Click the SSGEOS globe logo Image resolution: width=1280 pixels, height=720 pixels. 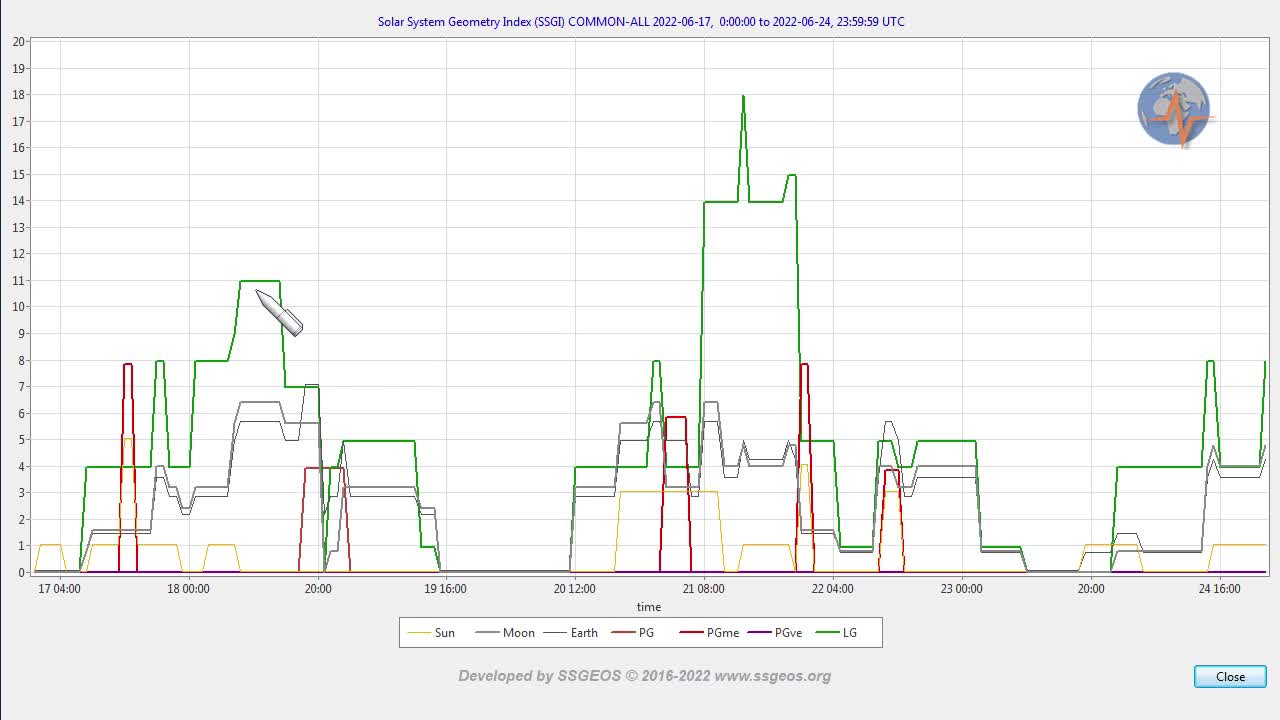coord(1175,110)
